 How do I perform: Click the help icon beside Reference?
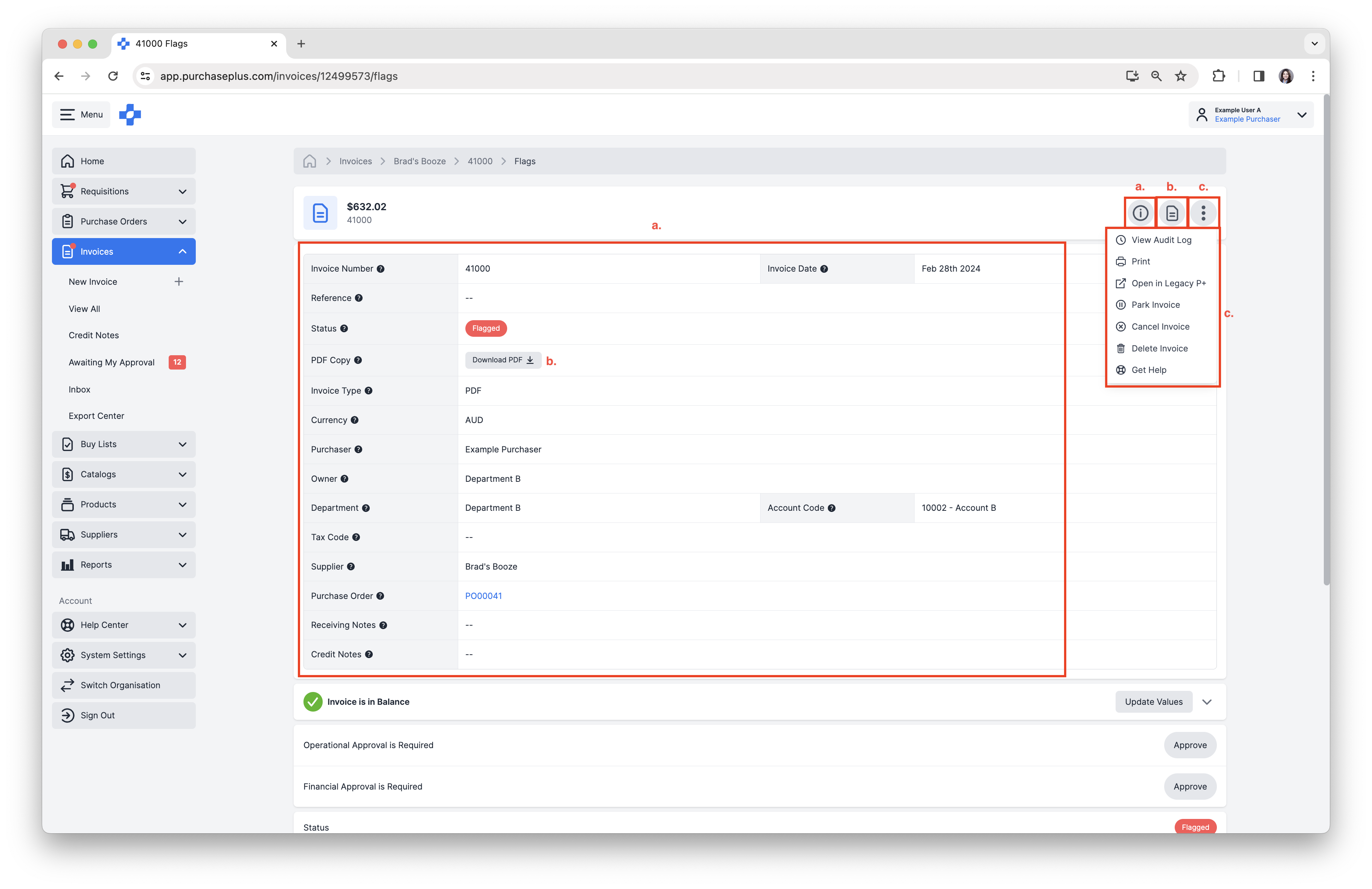coord(358,298)
